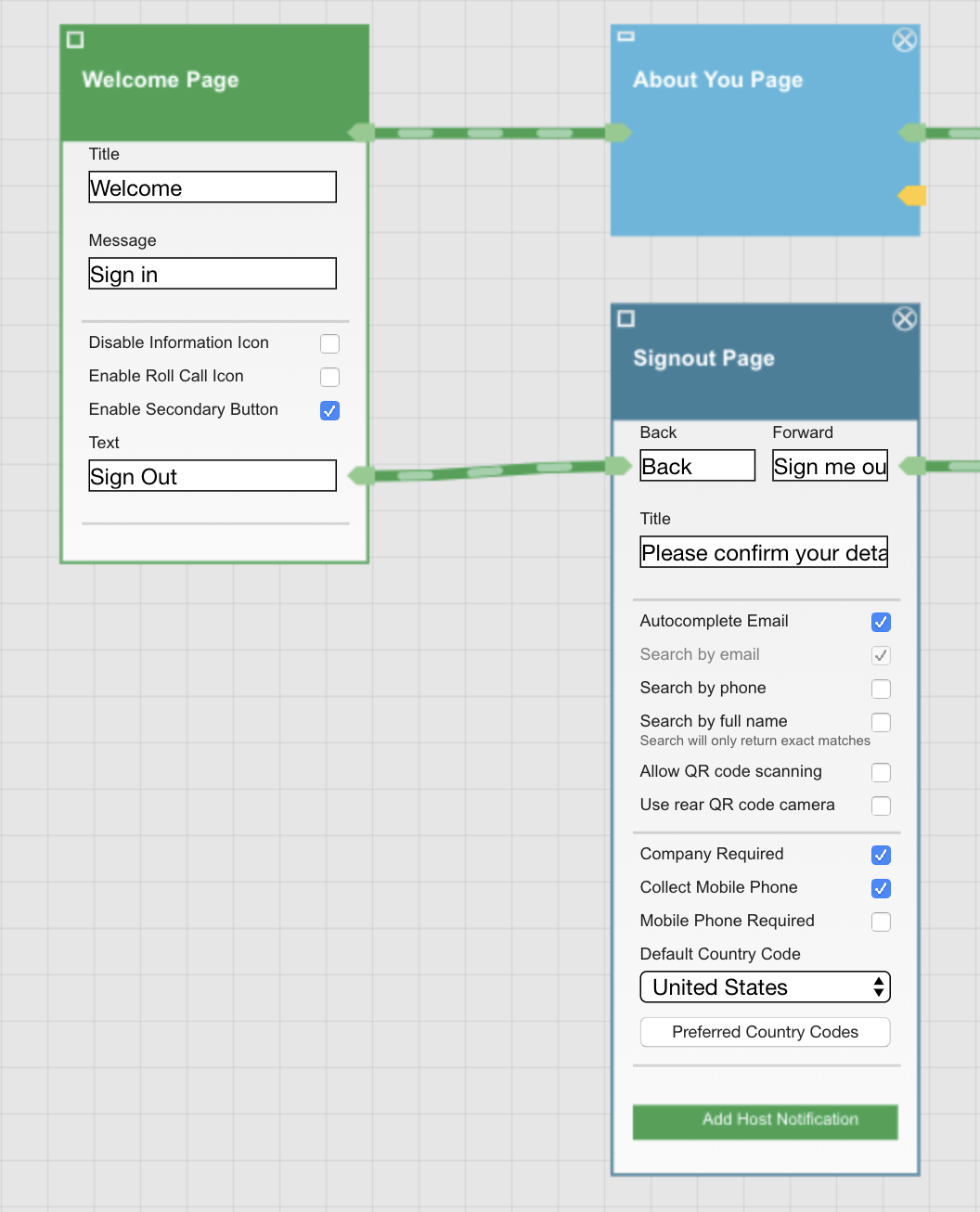Collapse the Signout Page node using square icon
980x1212 pixels.
click(x=626, y=319)
